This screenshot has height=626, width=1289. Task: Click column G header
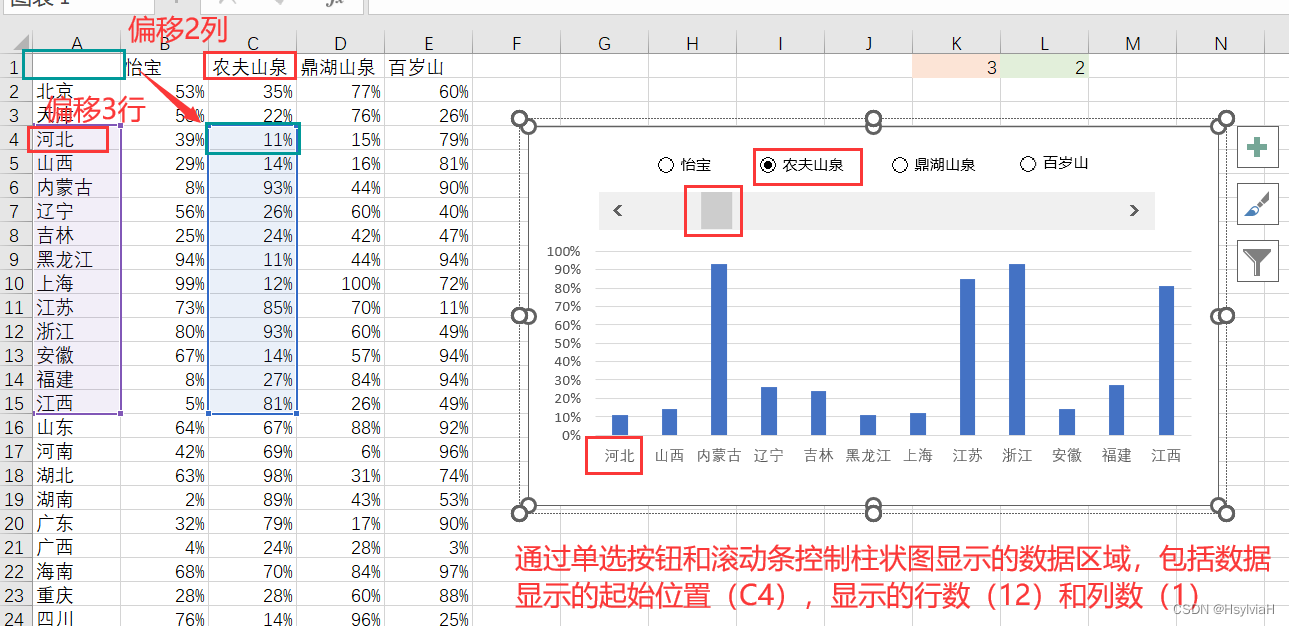click(605, 42)
